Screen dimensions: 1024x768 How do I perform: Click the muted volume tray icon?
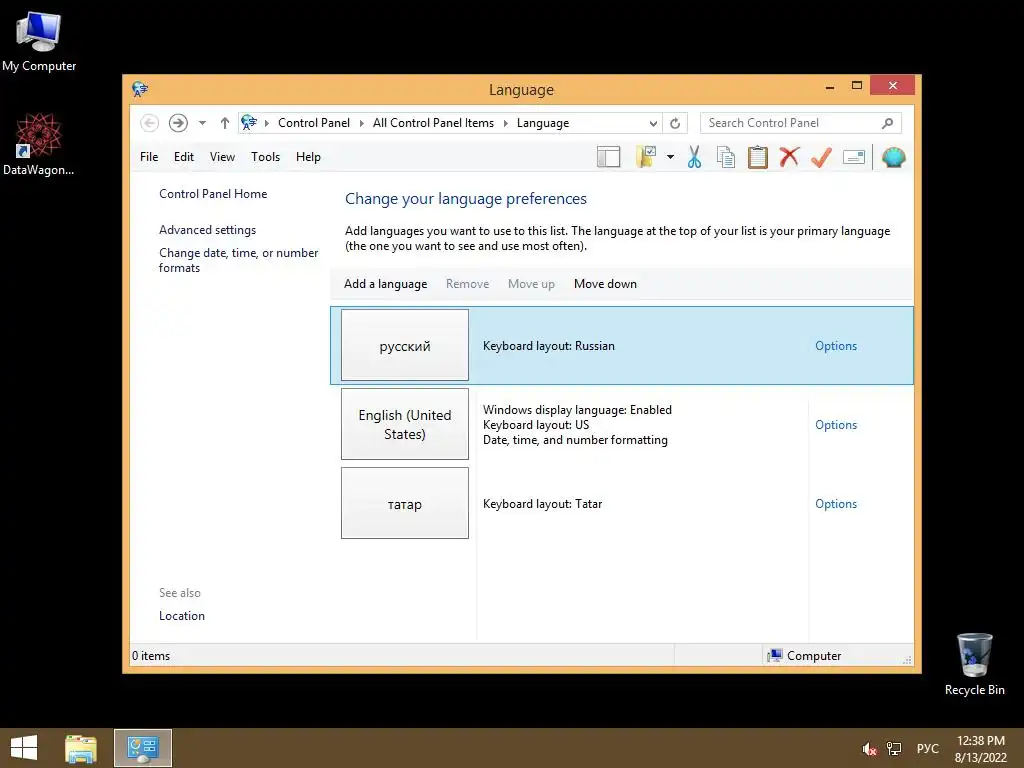click(x=869, y=749)
